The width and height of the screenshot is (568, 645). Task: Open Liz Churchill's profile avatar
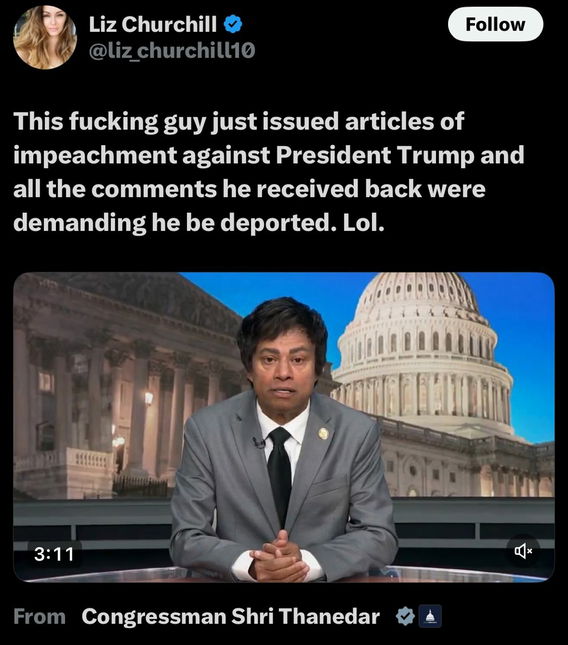44,37
